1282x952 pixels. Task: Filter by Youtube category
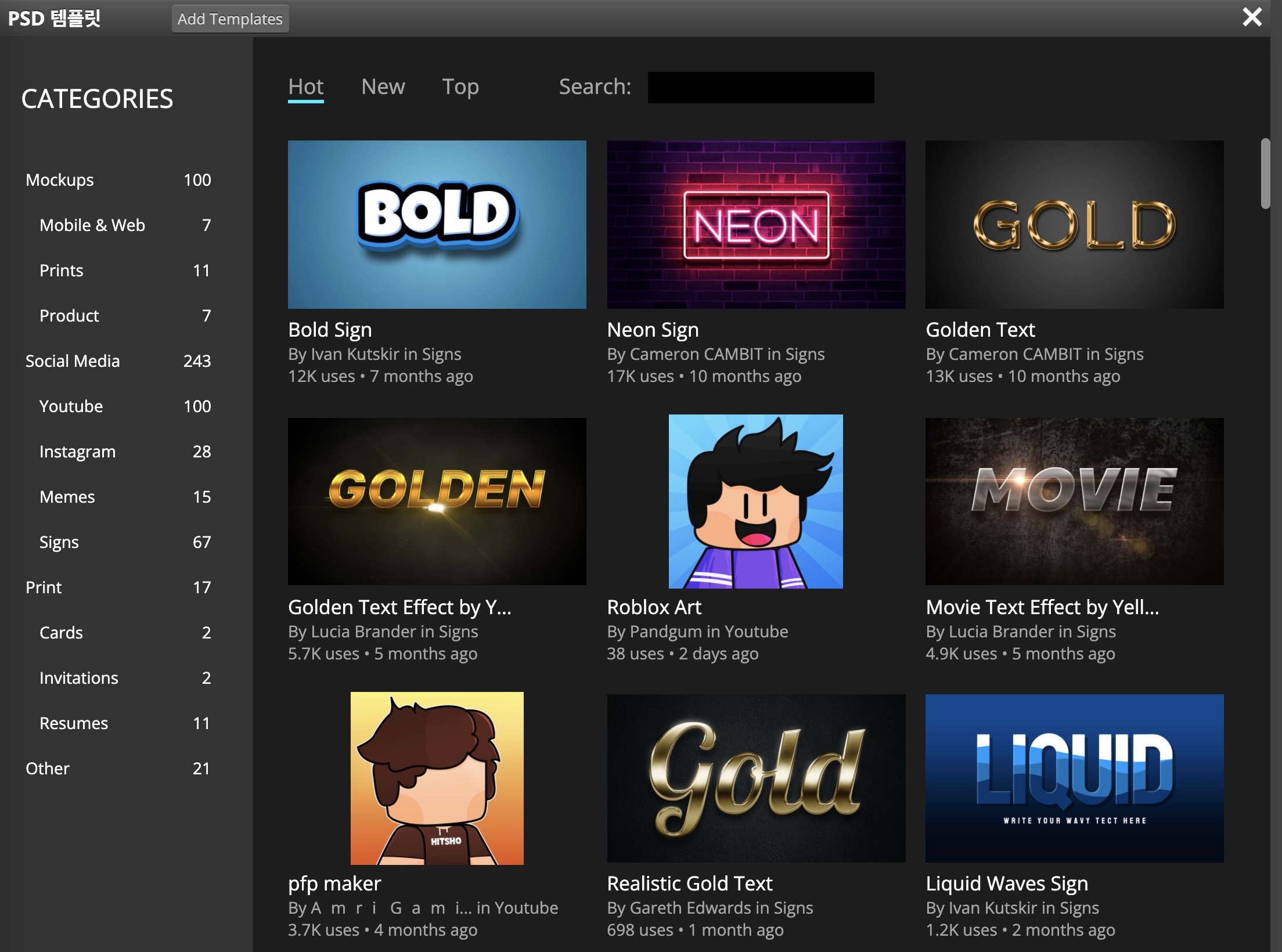tap(71, 406)
